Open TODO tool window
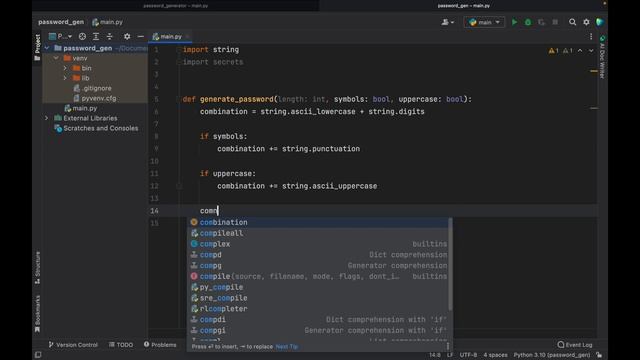This screenshot has width=640, height=360. click(121, 345)
